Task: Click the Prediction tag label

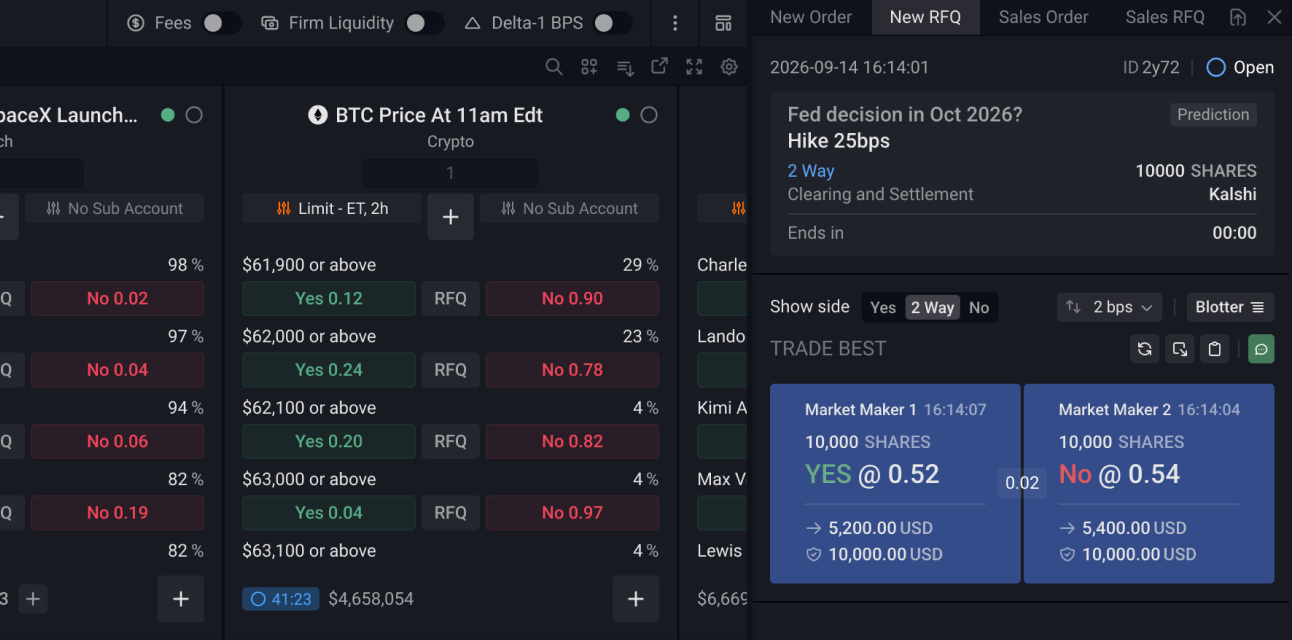Action: click(x=1213, y=114)
